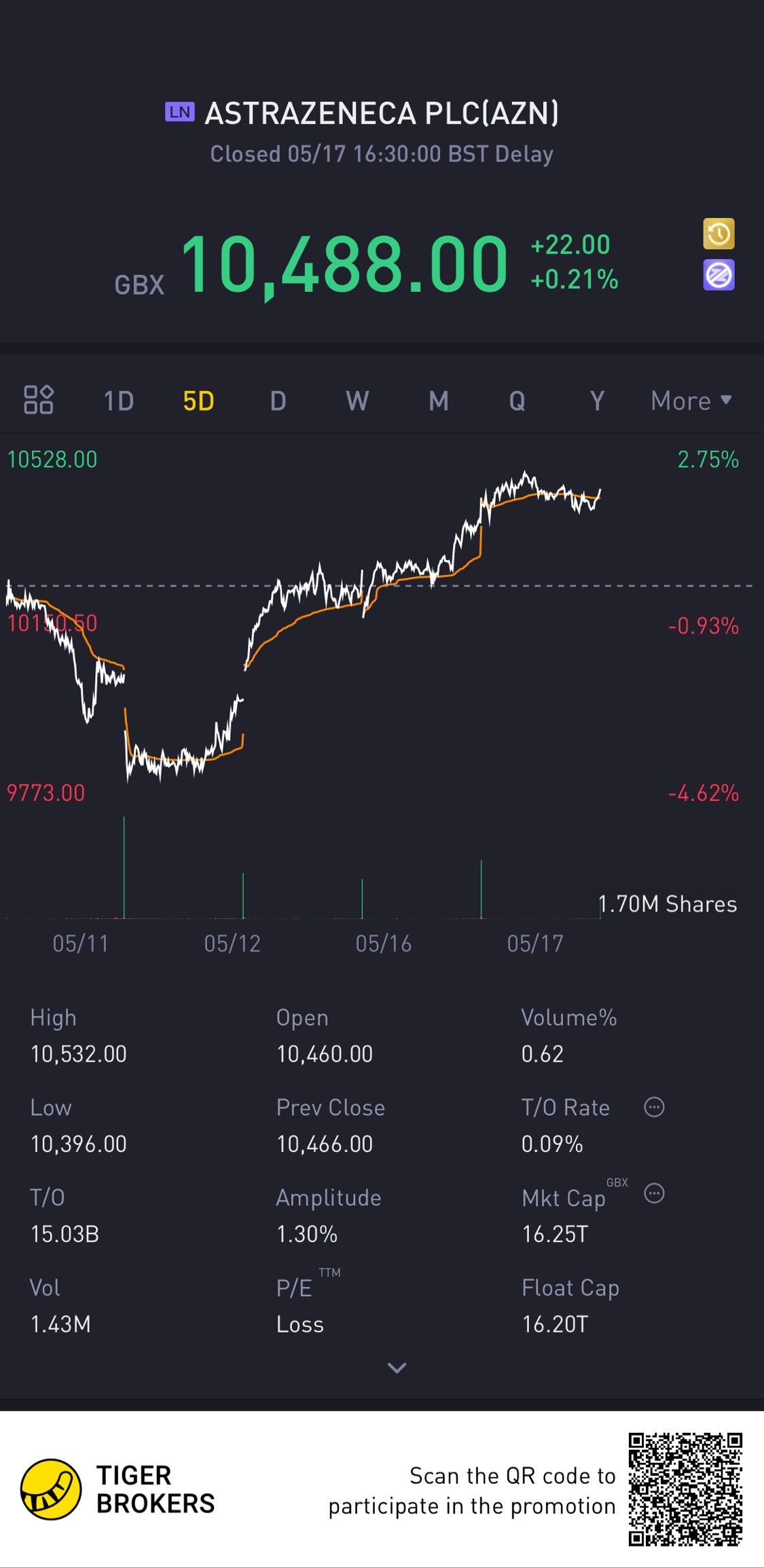Switch to the quarterly Q chart tab
Viewport: 764px width, 1568px height.
click(x=517, y=401)
